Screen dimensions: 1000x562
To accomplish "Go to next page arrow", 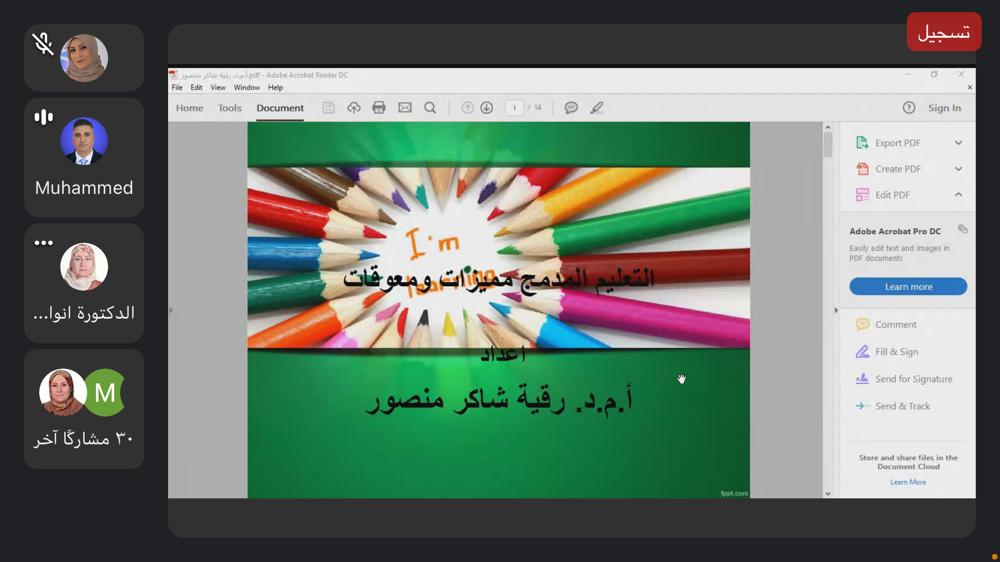I will tap(487, 108).
